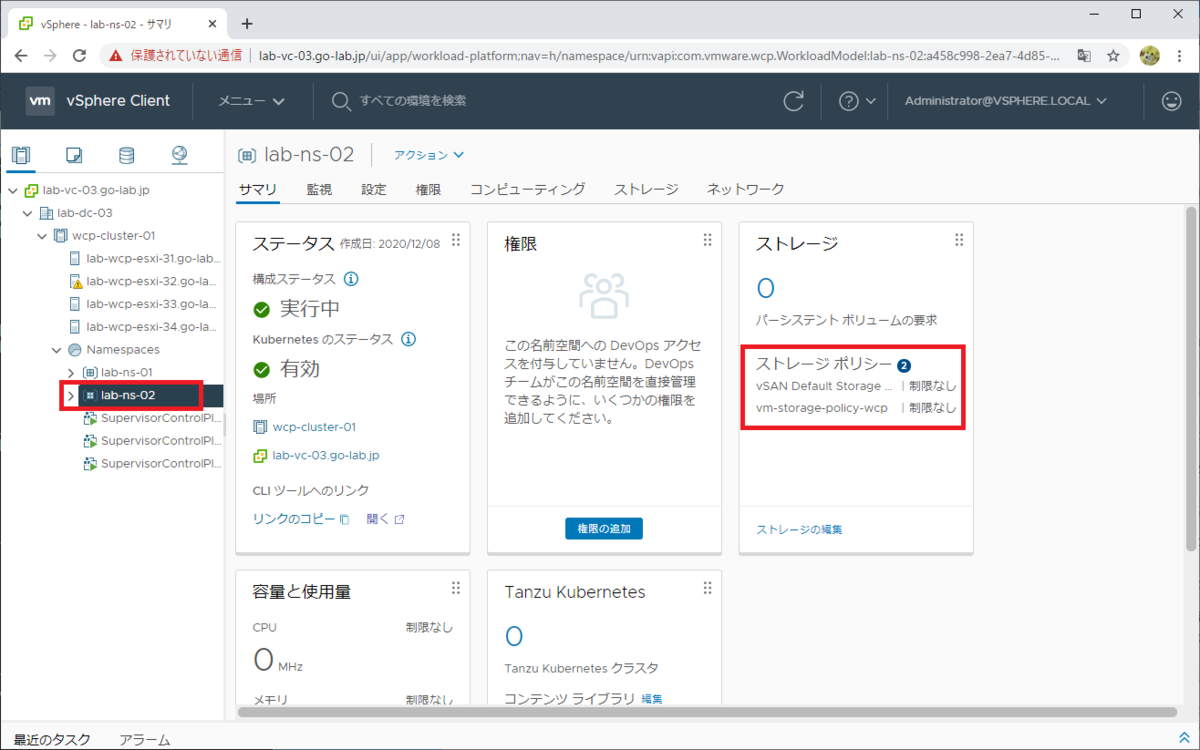Switch to the 設定 tab
Viewport: 1200px width, 750px height.
(374, 189)
